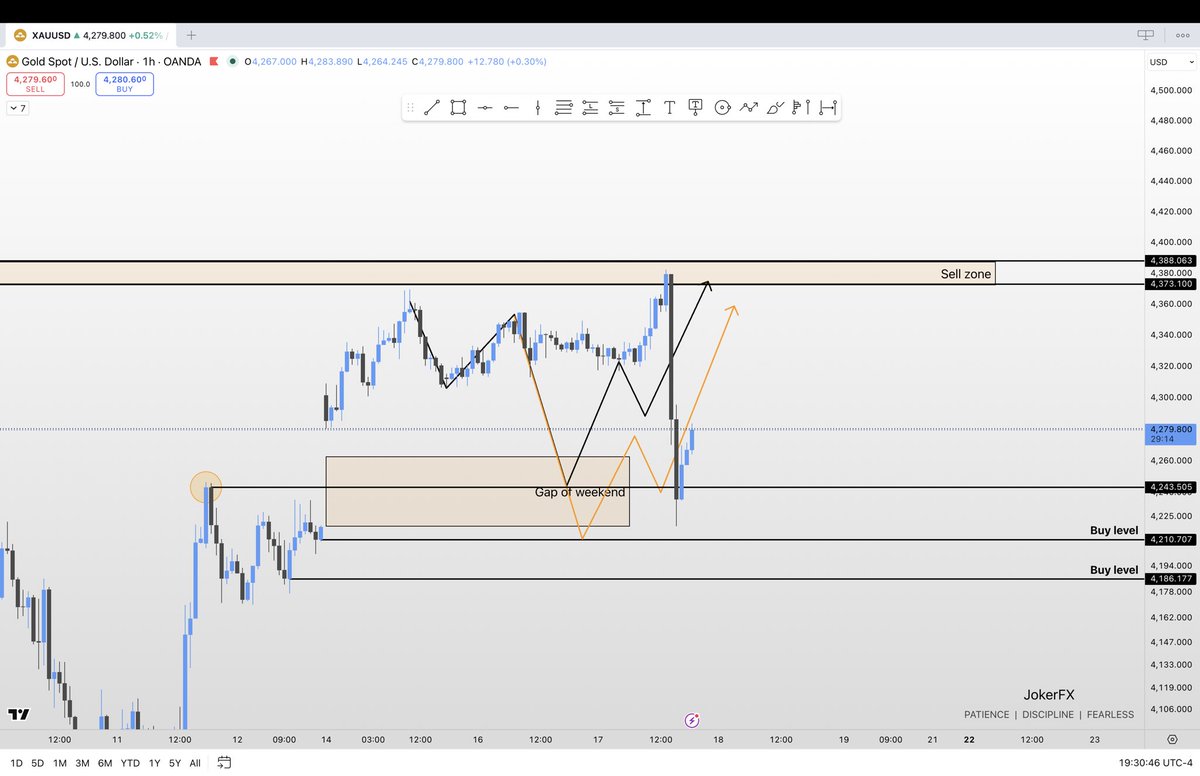Select the Circle drawing tool
This screenshot has width=1200, height=776.
click(722, 107)
